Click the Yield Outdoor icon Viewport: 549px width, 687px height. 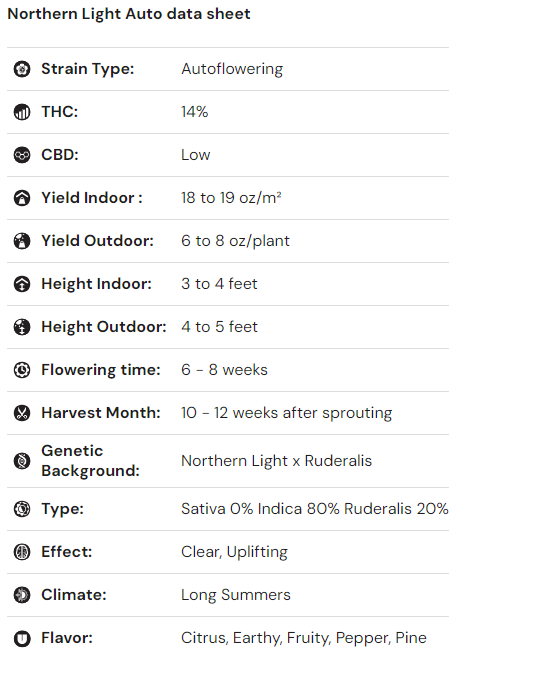coord(22,241)
